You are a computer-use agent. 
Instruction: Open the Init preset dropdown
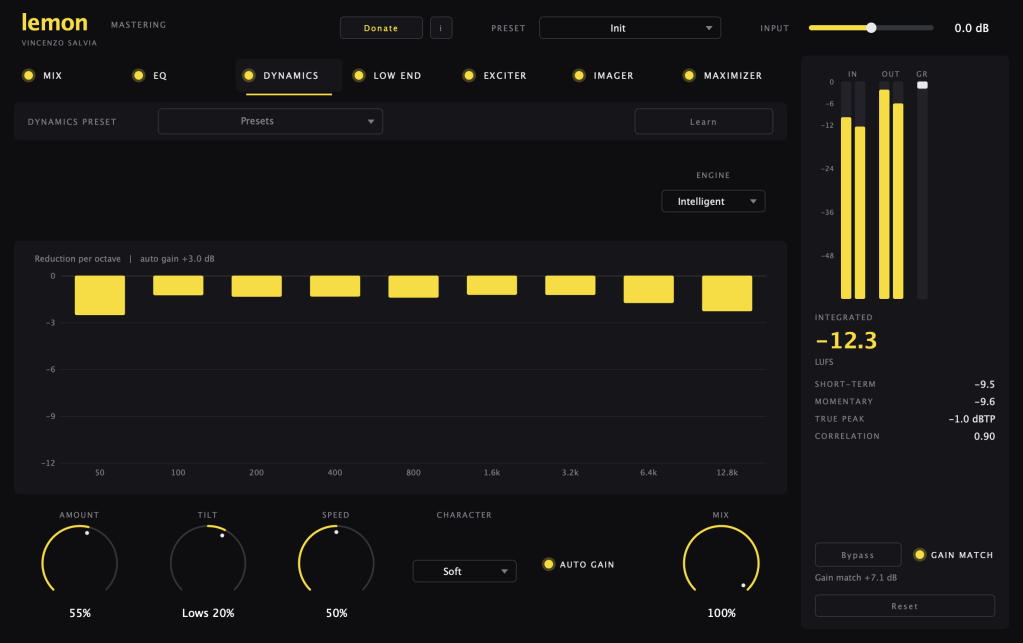tap(630, 28)
